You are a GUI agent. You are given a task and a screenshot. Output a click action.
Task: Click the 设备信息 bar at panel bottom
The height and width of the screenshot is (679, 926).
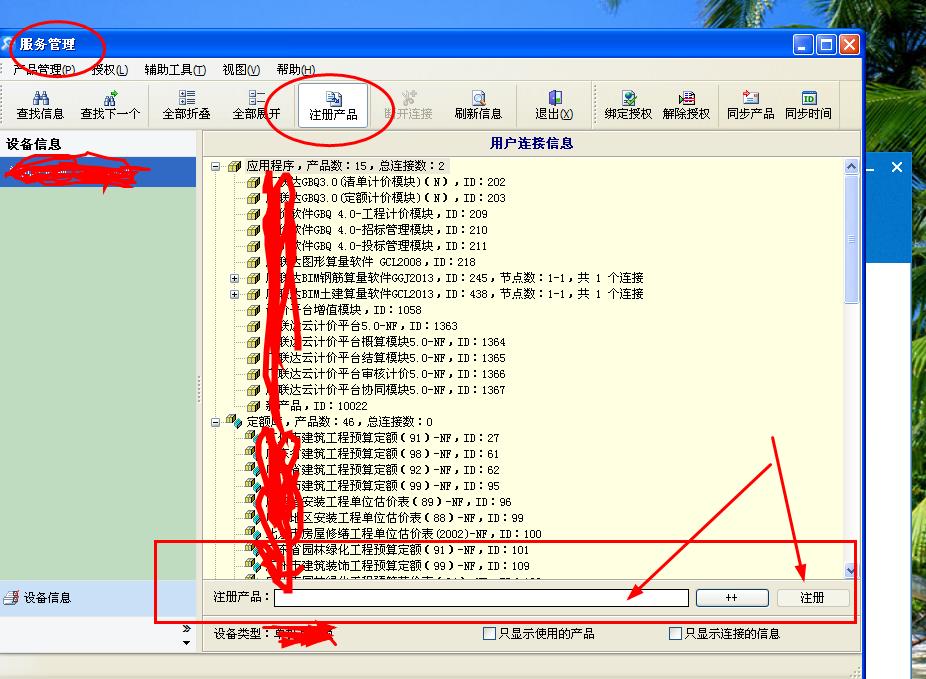point(98,598)
